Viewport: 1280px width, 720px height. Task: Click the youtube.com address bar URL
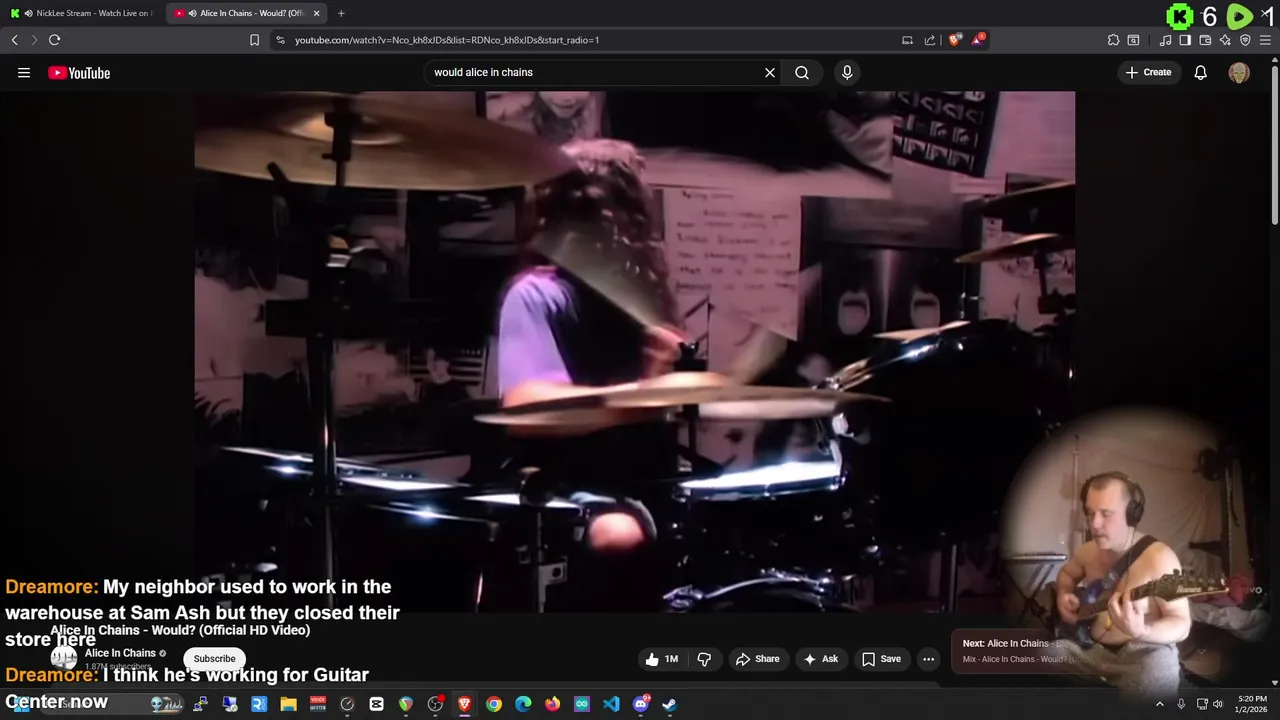[447, 40]
